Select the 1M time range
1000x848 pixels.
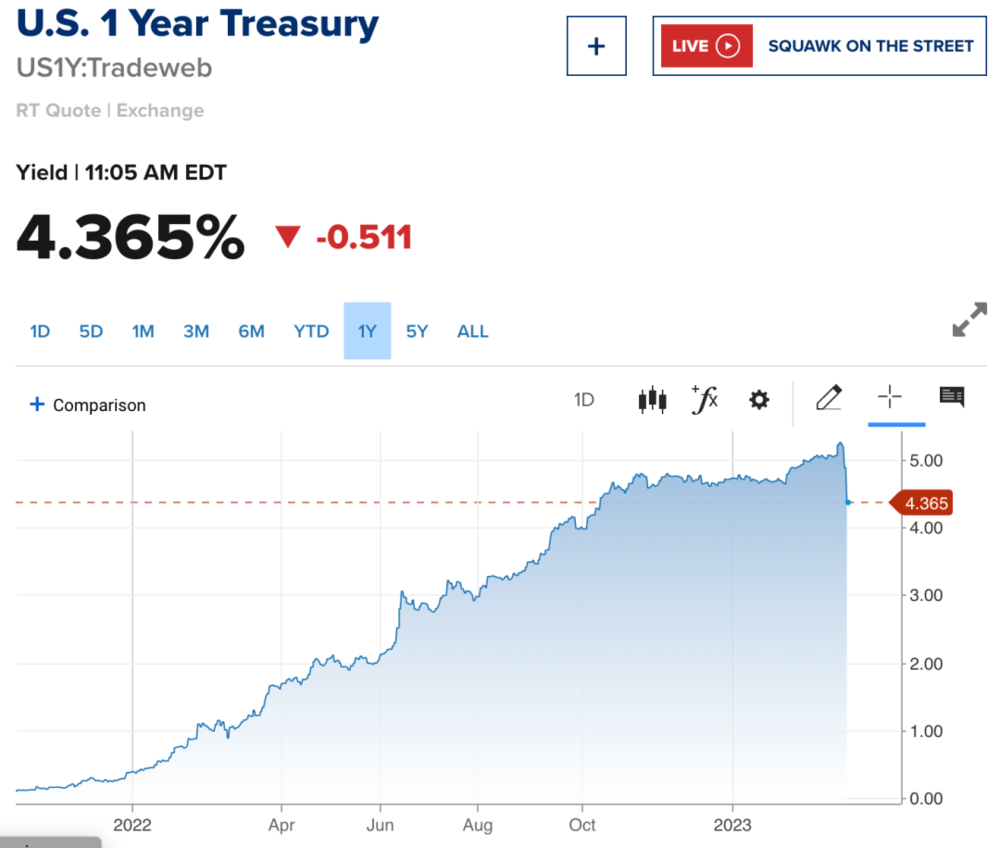click(x=143, y=331)
